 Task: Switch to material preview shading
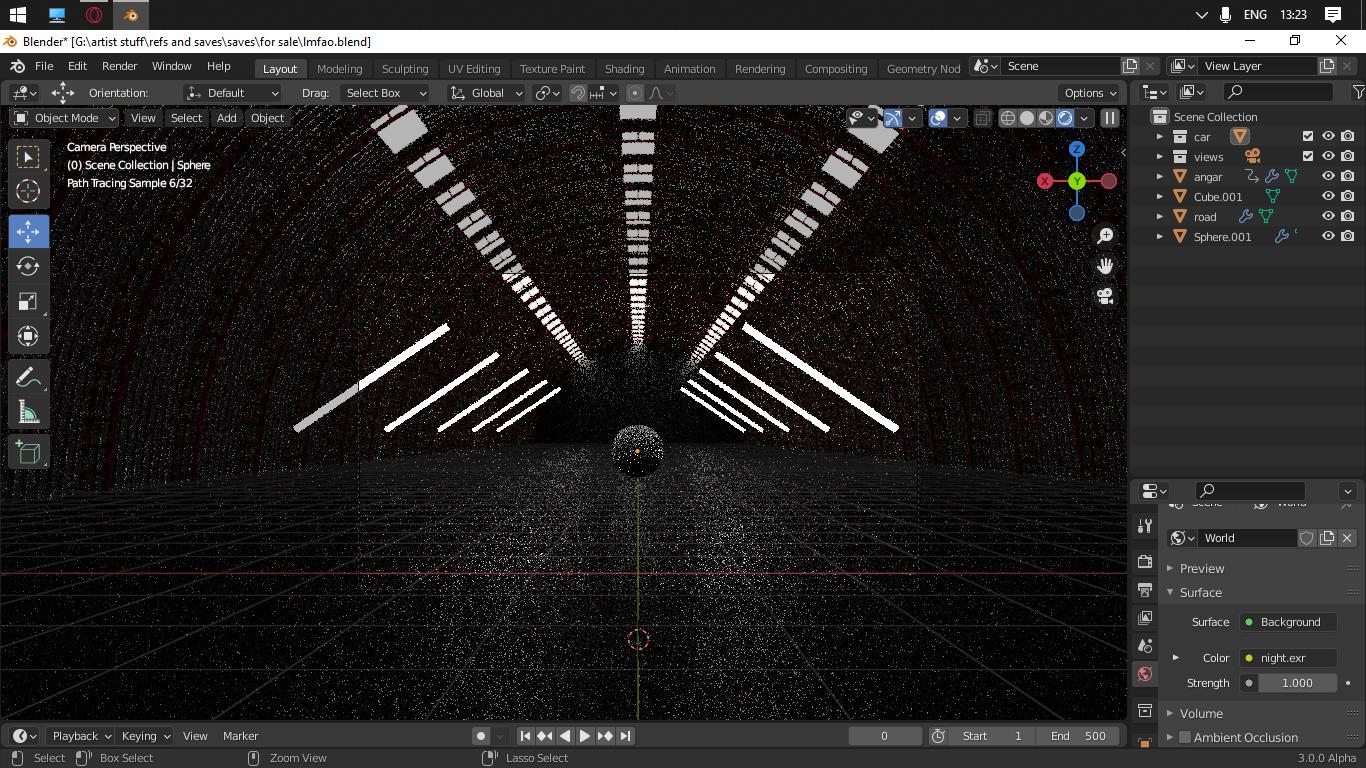(1046, 118)
